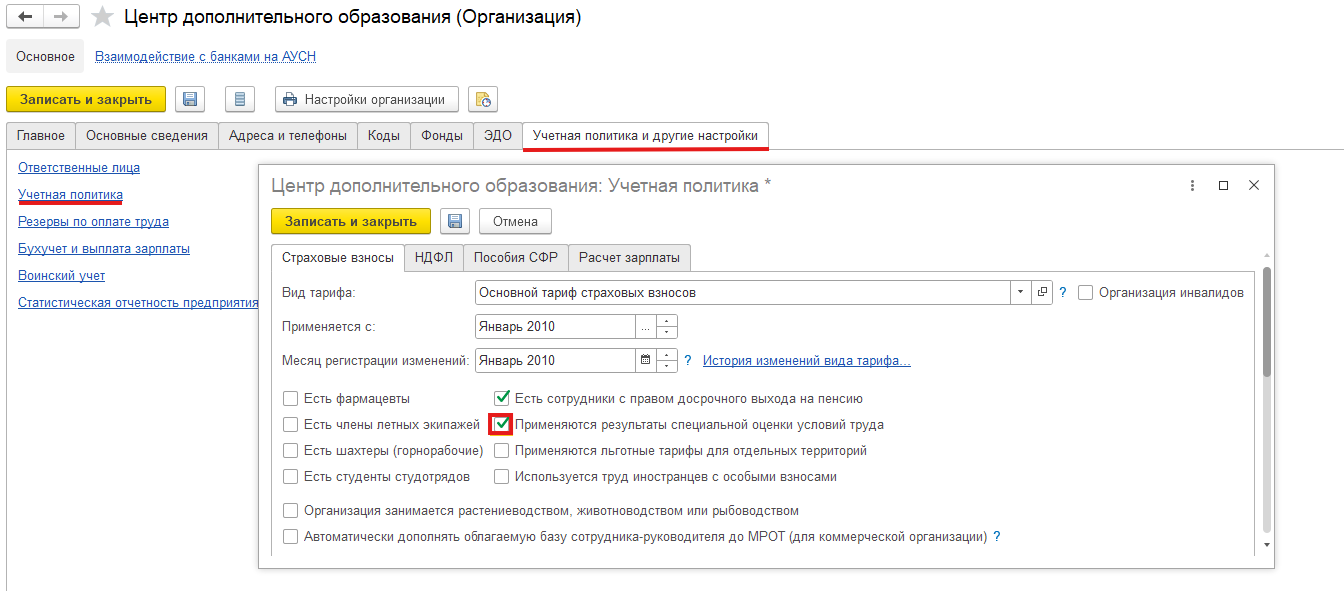
Task: Click the dialog vertical scrollbar thumb
Action: [1267, 322]
